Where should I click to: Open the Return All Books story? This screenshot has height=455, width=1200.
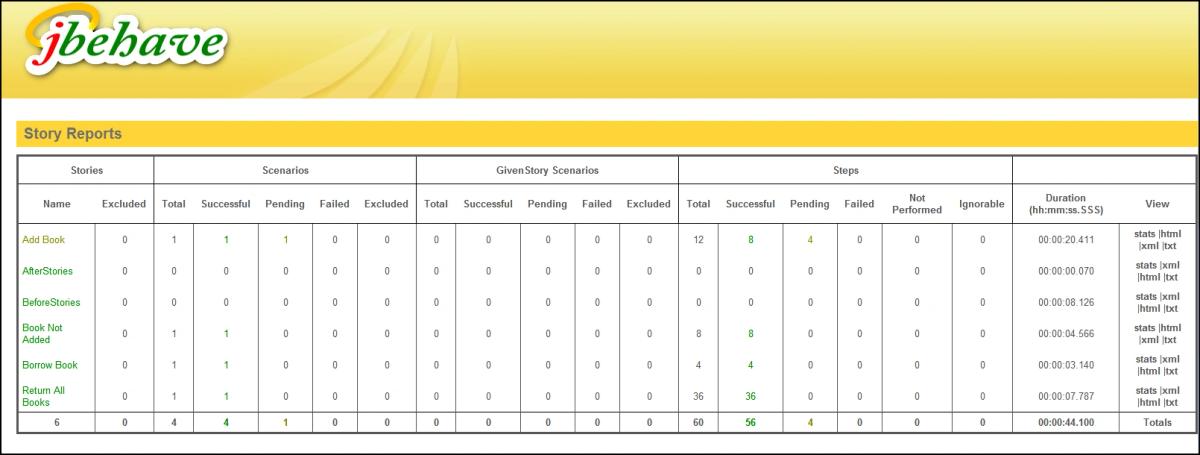pyautogui.click(x=44, y=396)
